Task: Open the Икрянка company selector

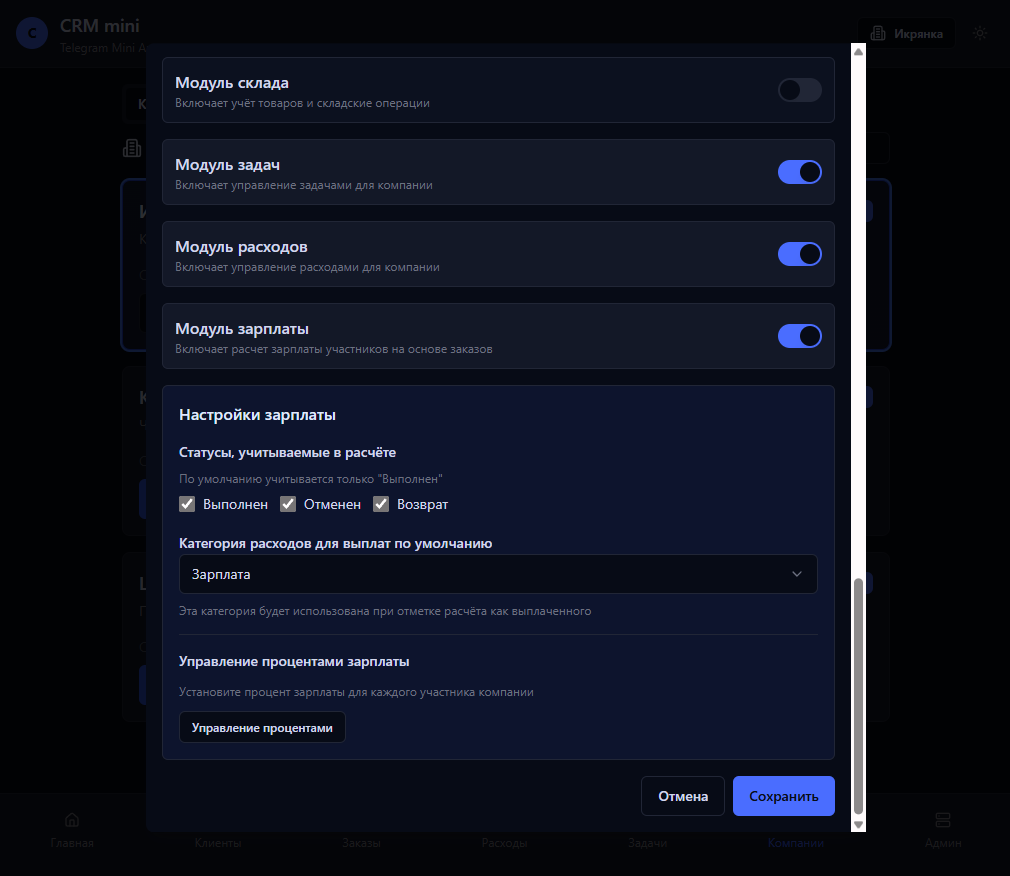Action: tap(906, 33)
